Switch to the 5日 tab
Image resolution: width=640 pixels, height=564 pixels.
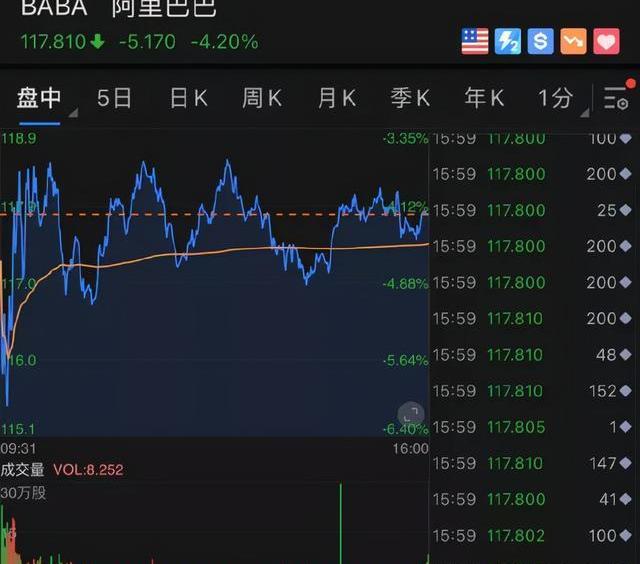click(114, 98)
